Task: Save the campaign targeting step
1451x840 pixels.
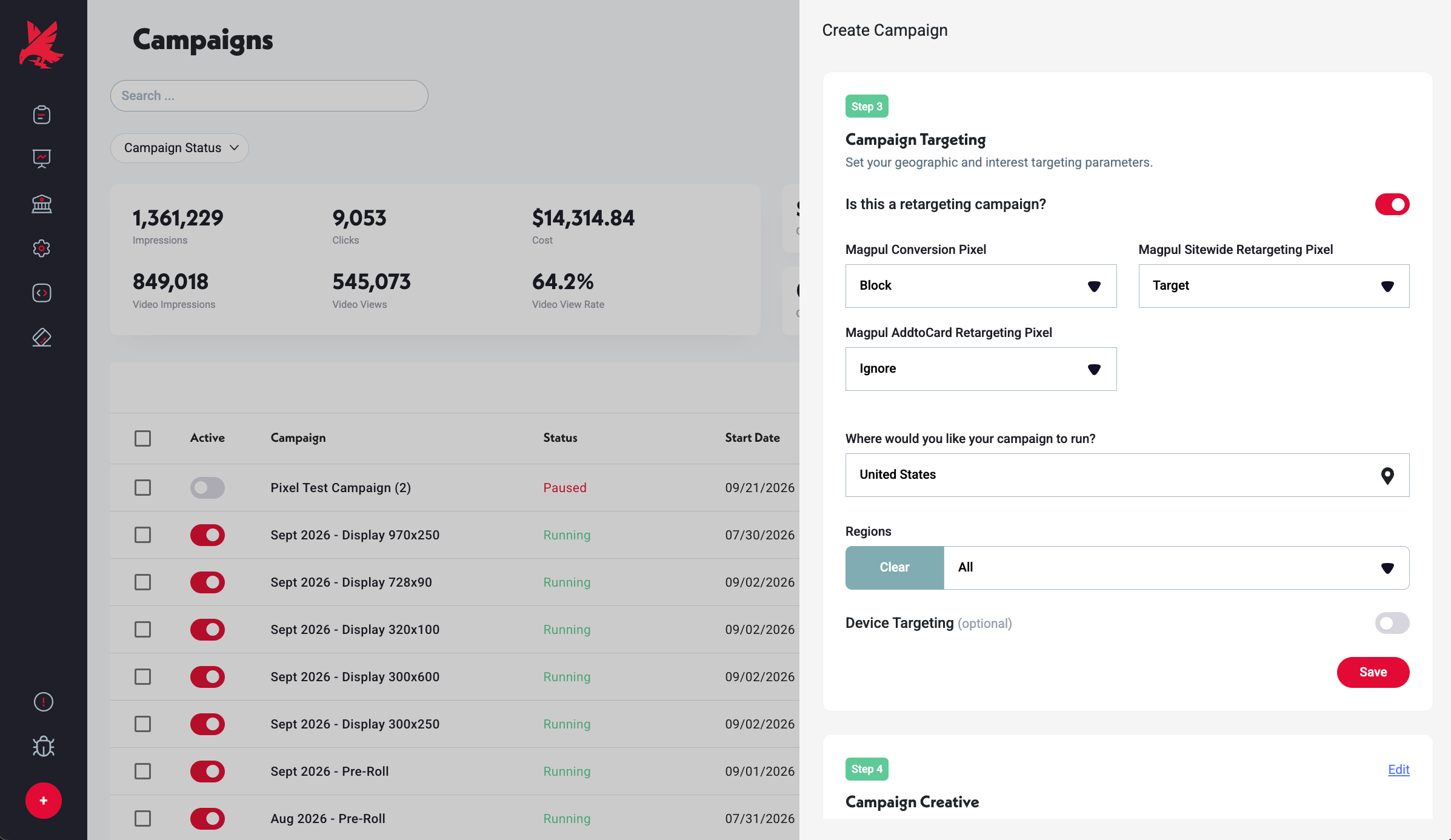Action: 1373,672
